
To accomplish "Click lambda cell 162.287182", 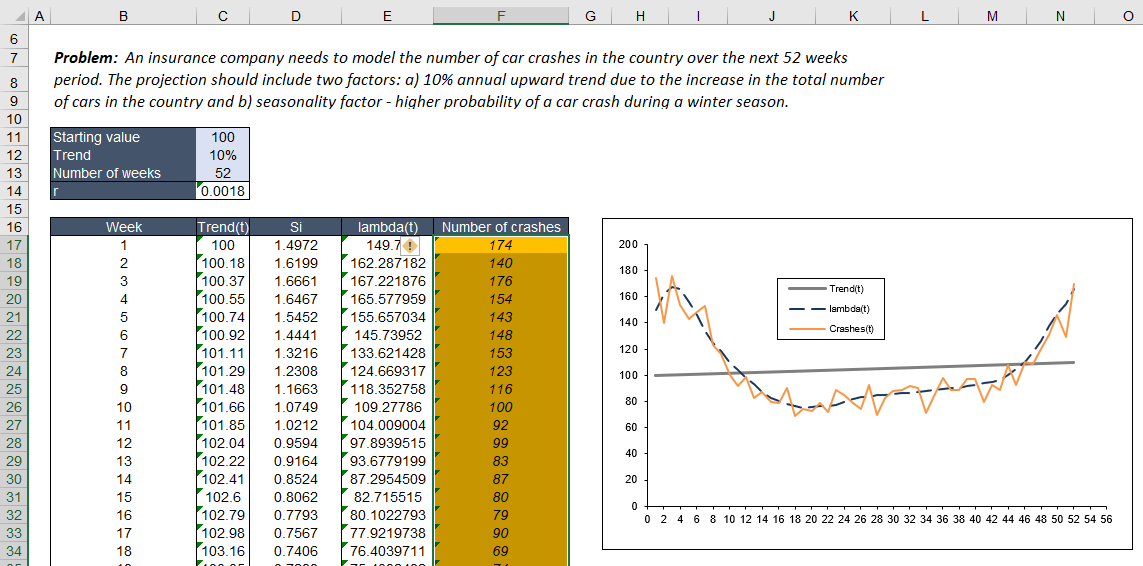I will tap(387, 263).
